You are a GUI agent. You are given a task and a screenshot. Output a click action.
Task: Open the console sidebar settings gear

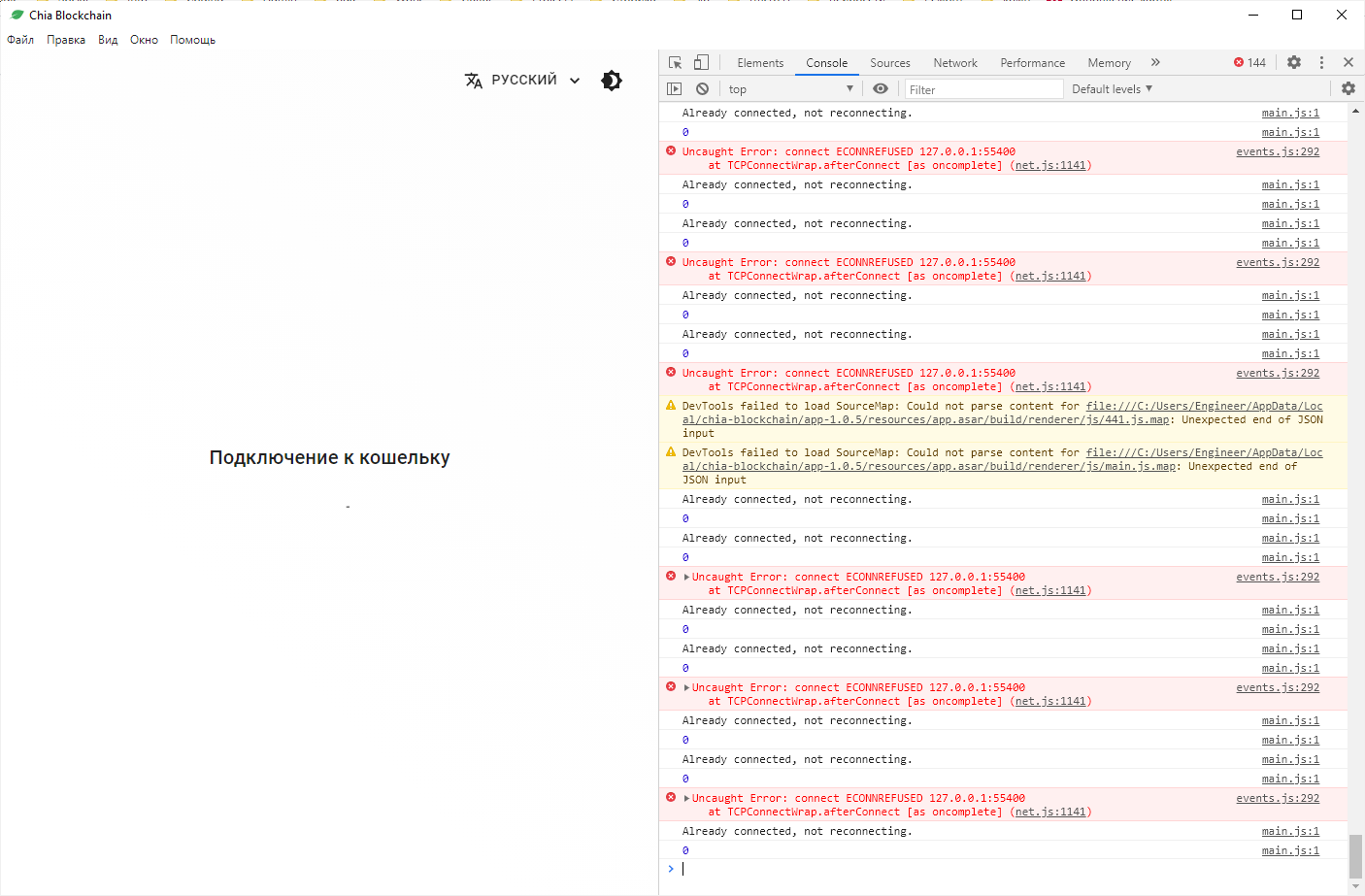point(1348,88)
